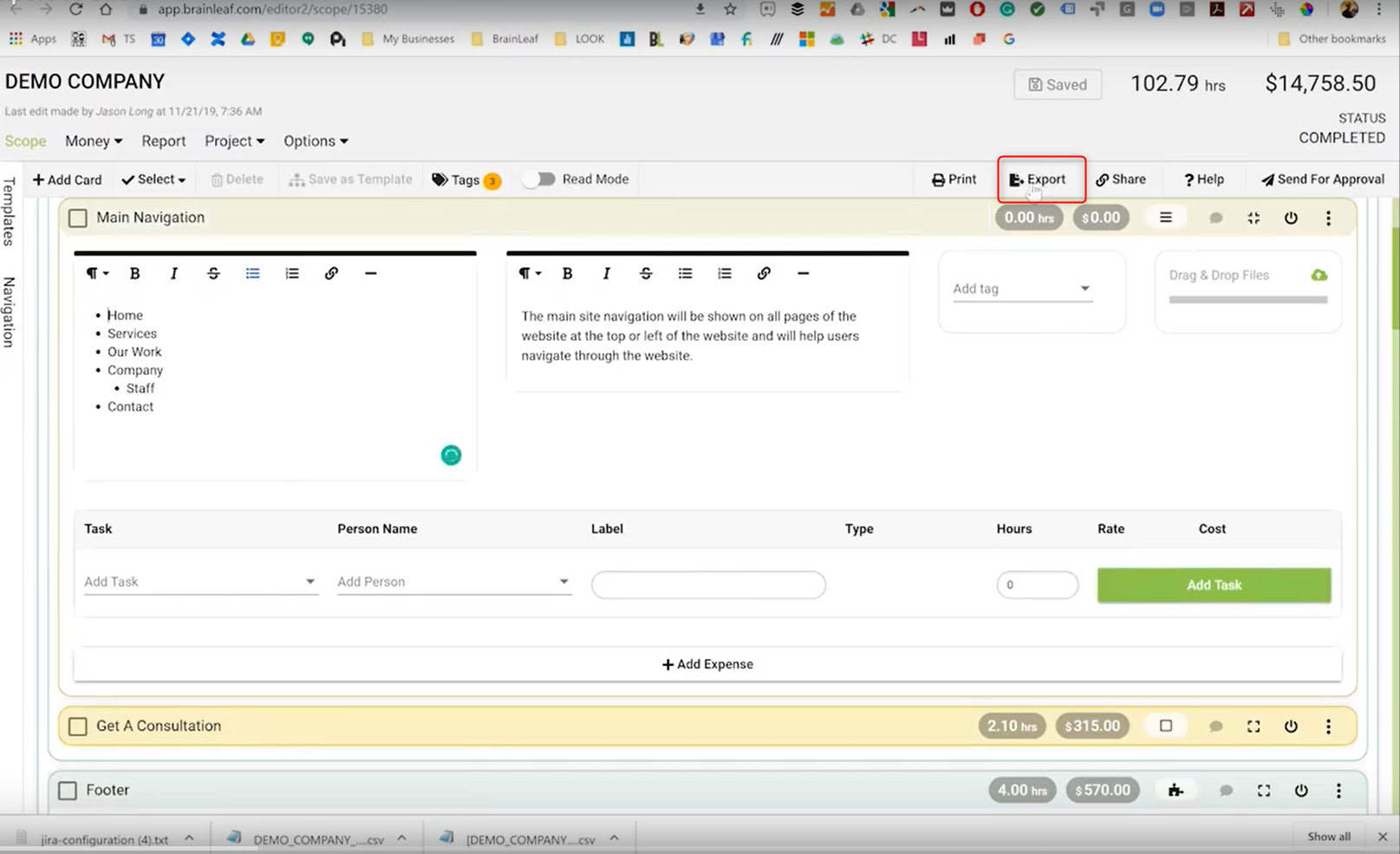Click power icon on Main Navigation card
The width and height of the screenshot is (1400, 854).
click(x=1291, y=218)
